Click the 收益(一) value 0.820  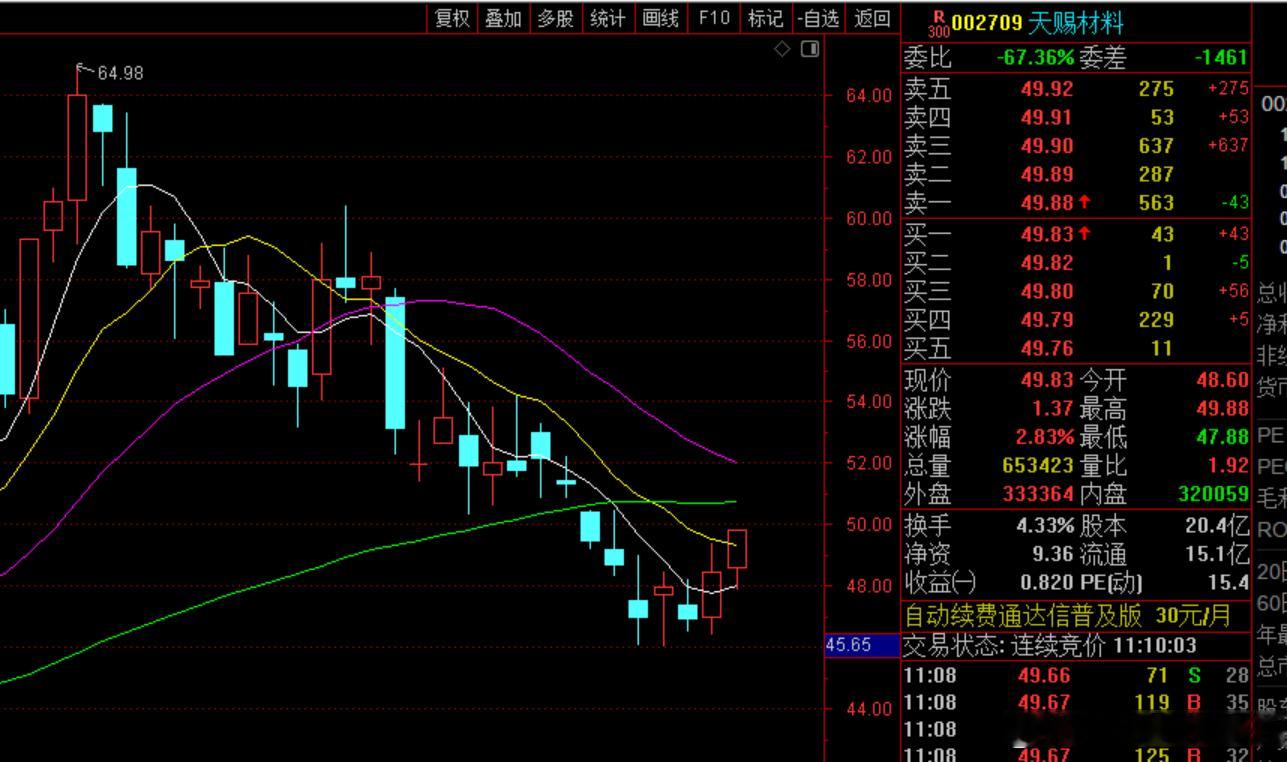click(x=1047, y=582)
